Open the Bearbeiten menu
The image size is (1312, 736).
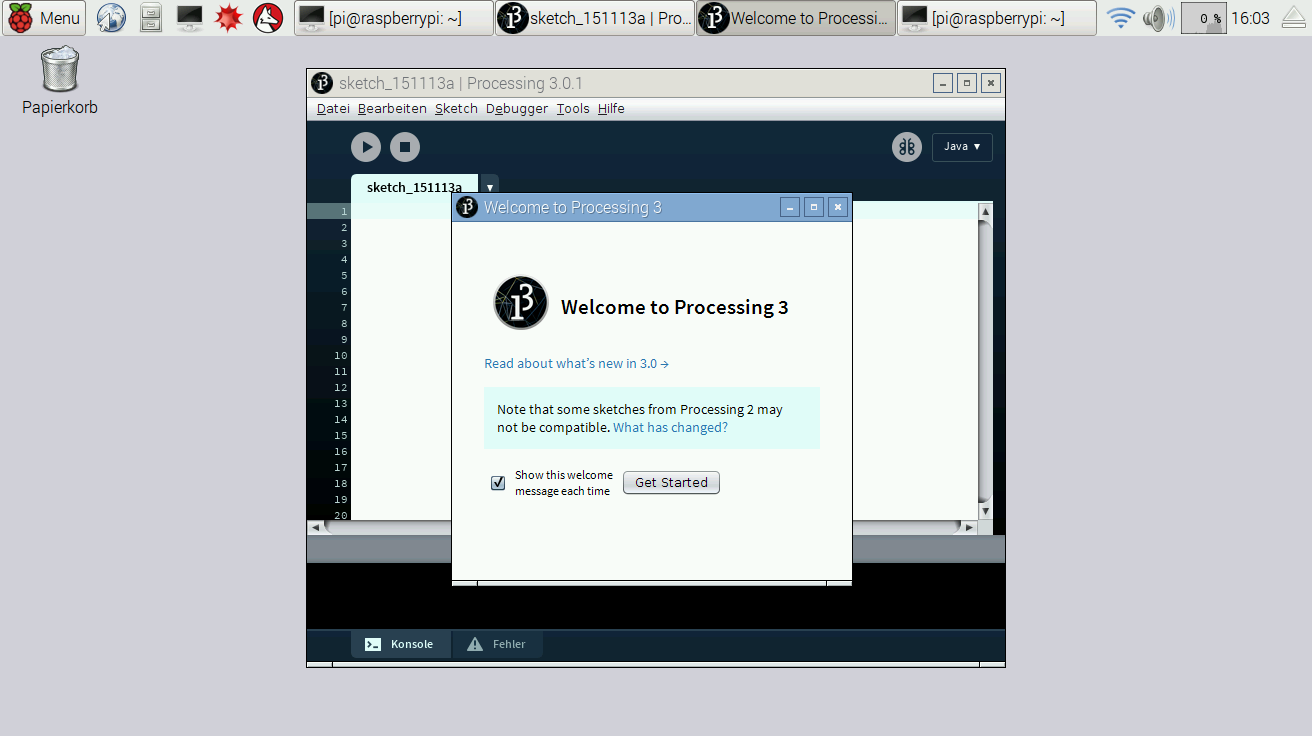coord(392,109)
